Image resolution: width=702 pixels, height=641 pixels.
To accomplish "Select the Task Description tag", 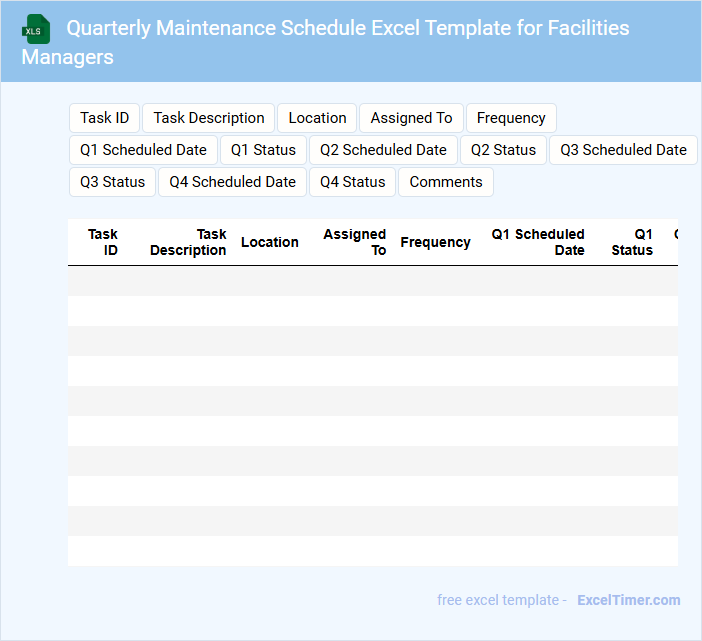I will (209, 118).
